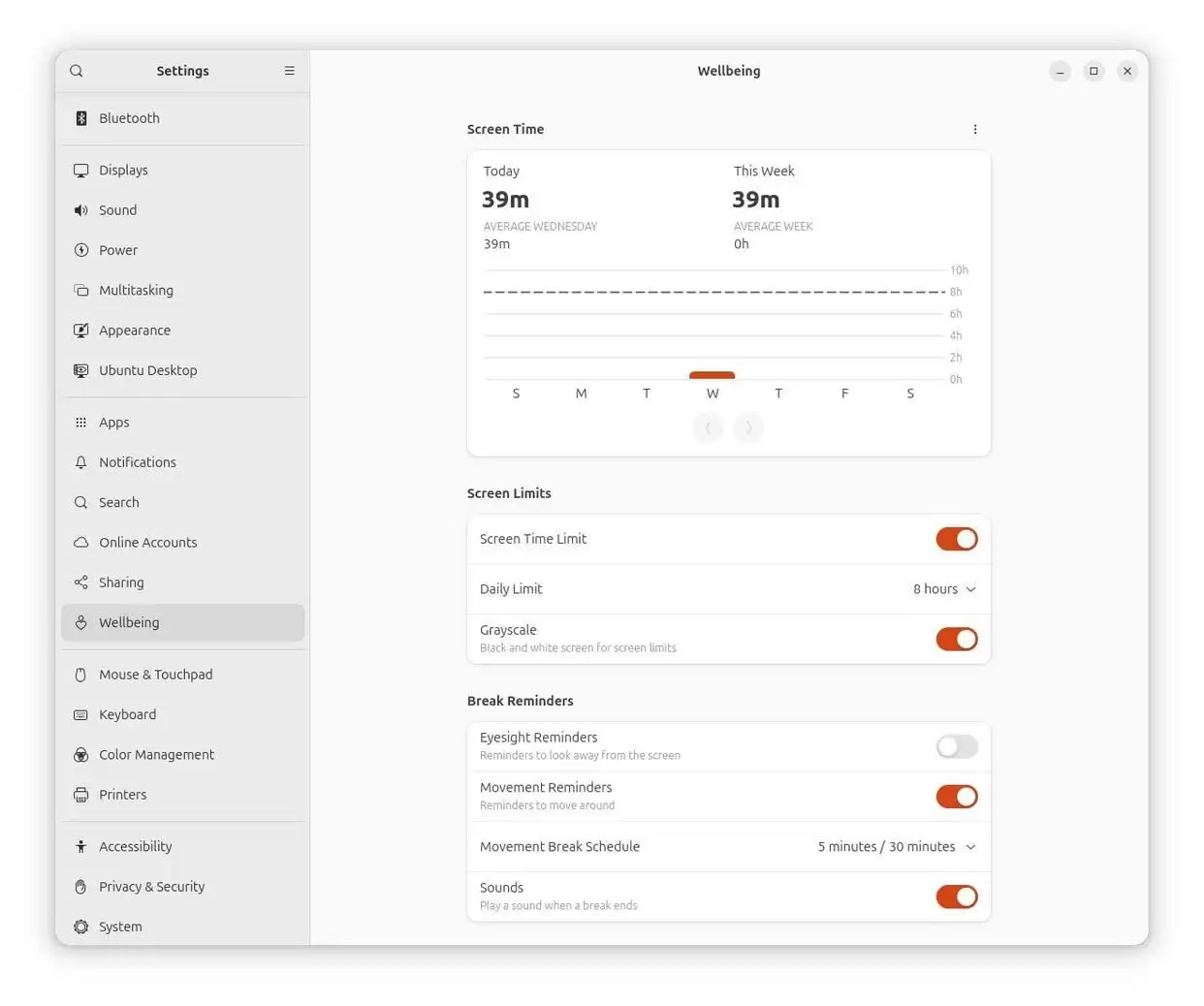Screen dimensions: 1204x1006
Task: Click the M day label under chart
Action: [x=581, y=393]
